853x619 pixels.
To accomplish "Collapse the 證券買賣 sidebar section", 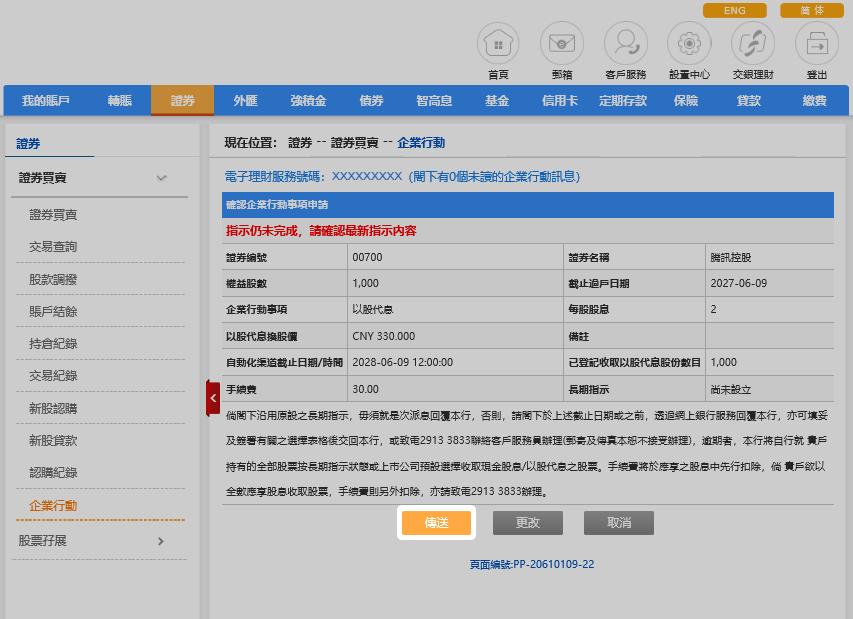I will 162,178.
